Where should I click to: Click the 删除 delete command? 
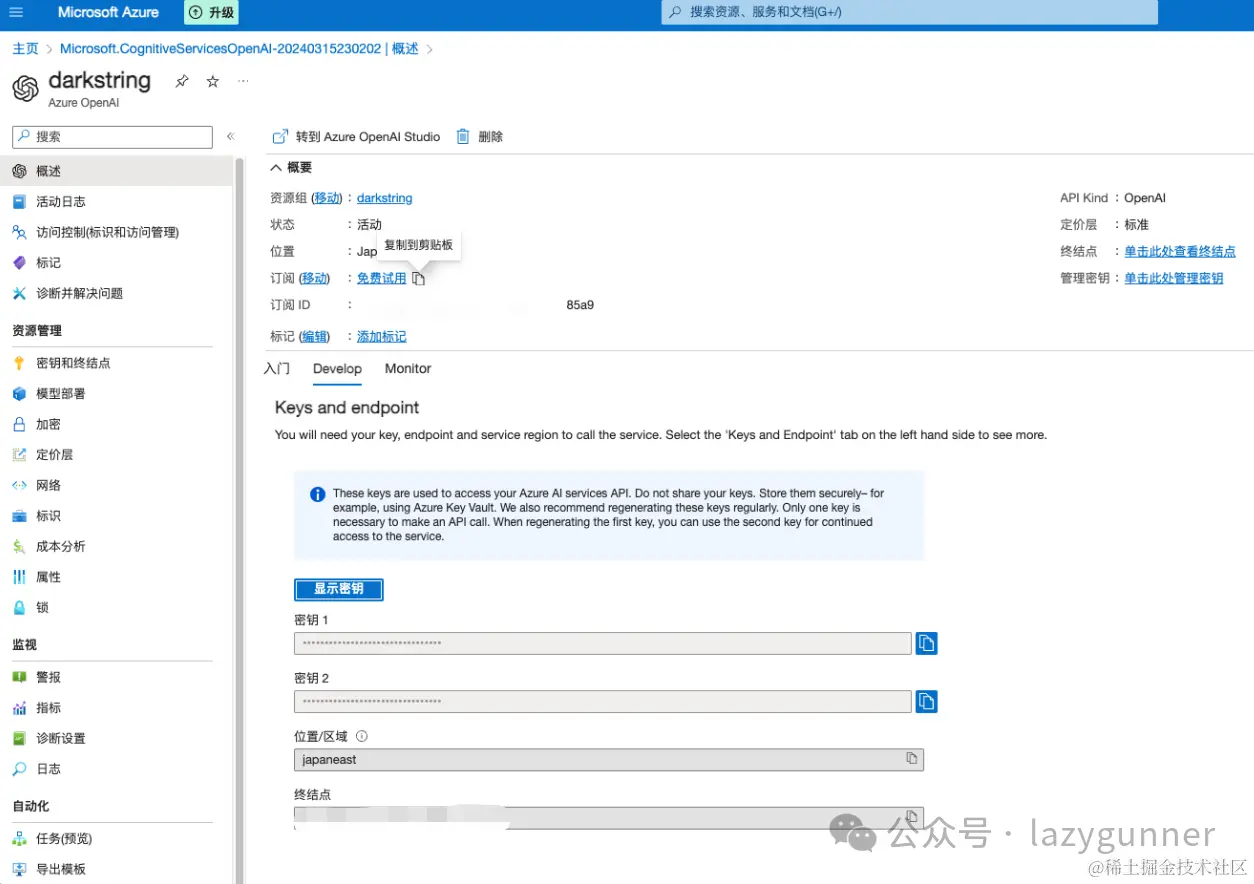tap(480, 137)
